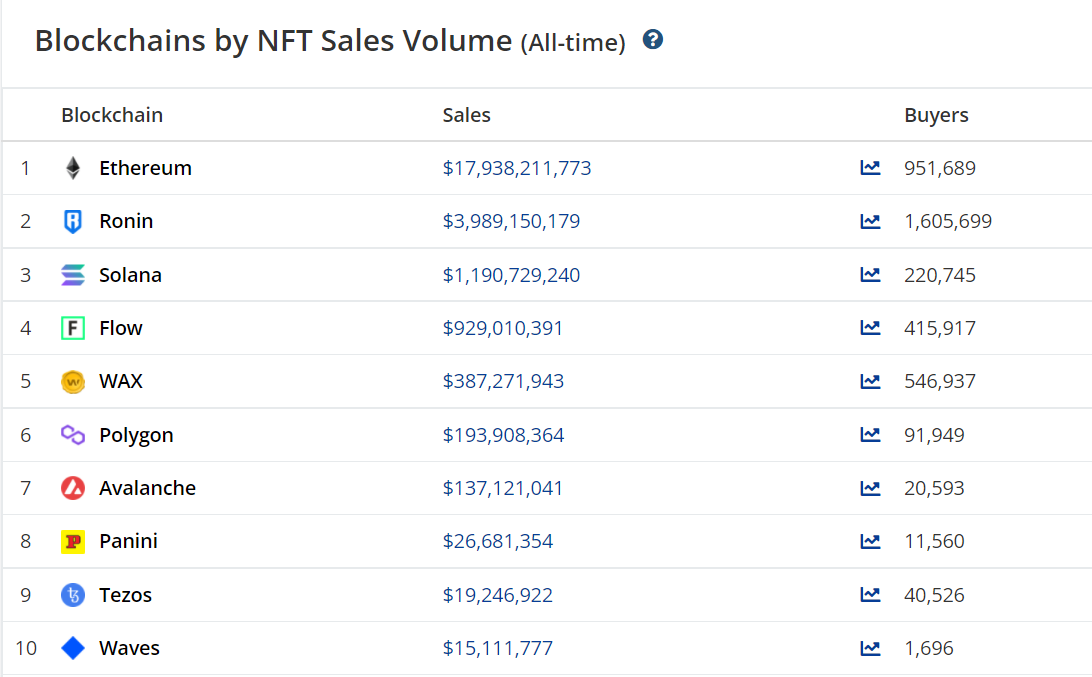The image size is (1092, 677).
Task: Select the Solana sales amount $1,190,729,240
Action: pos(511,275)
